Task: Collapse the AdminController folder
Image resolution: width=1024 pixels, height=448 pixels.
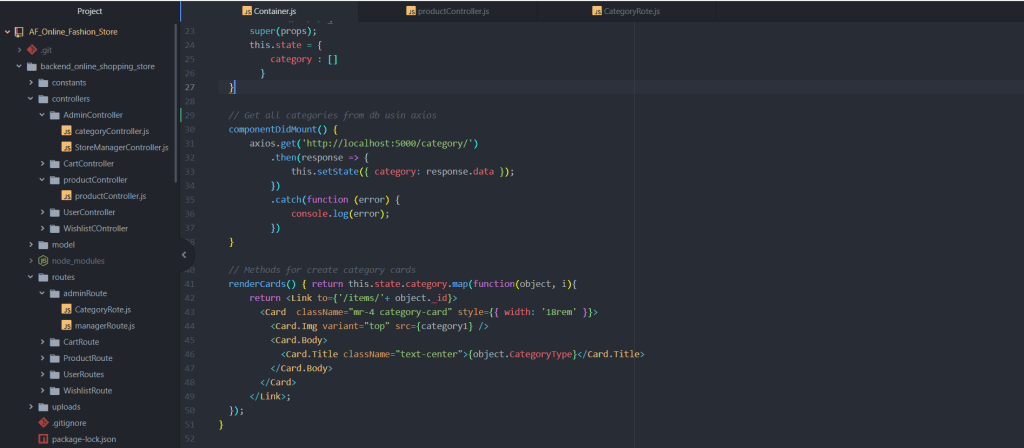Action: point(42,115)
